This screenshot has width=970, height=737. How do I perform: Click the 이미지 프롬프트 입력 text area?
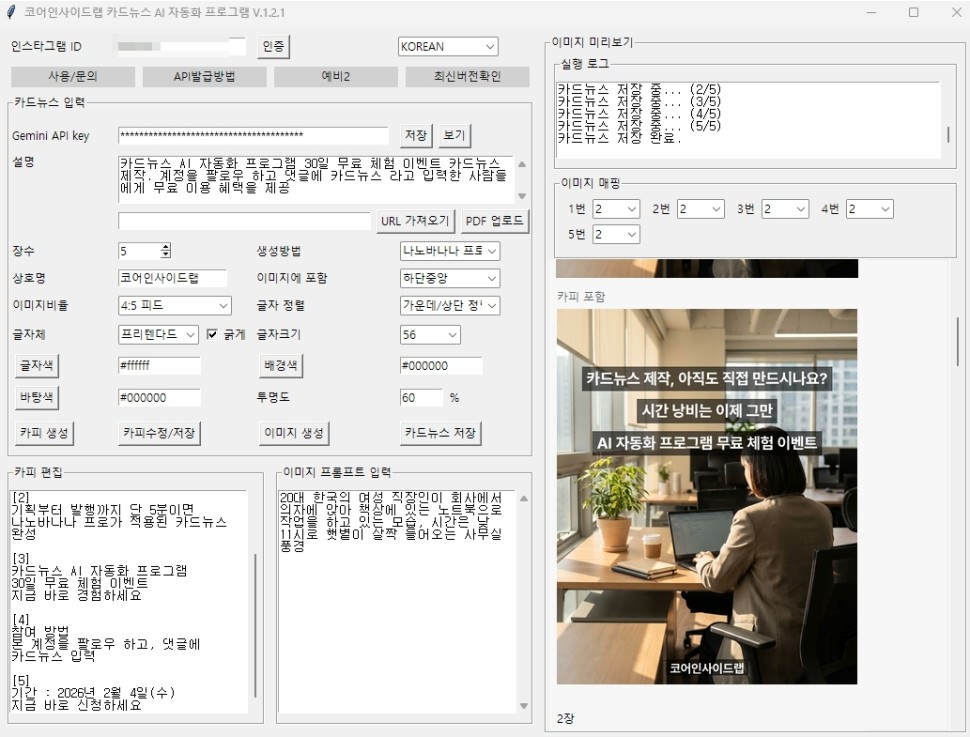coord(397,601)
